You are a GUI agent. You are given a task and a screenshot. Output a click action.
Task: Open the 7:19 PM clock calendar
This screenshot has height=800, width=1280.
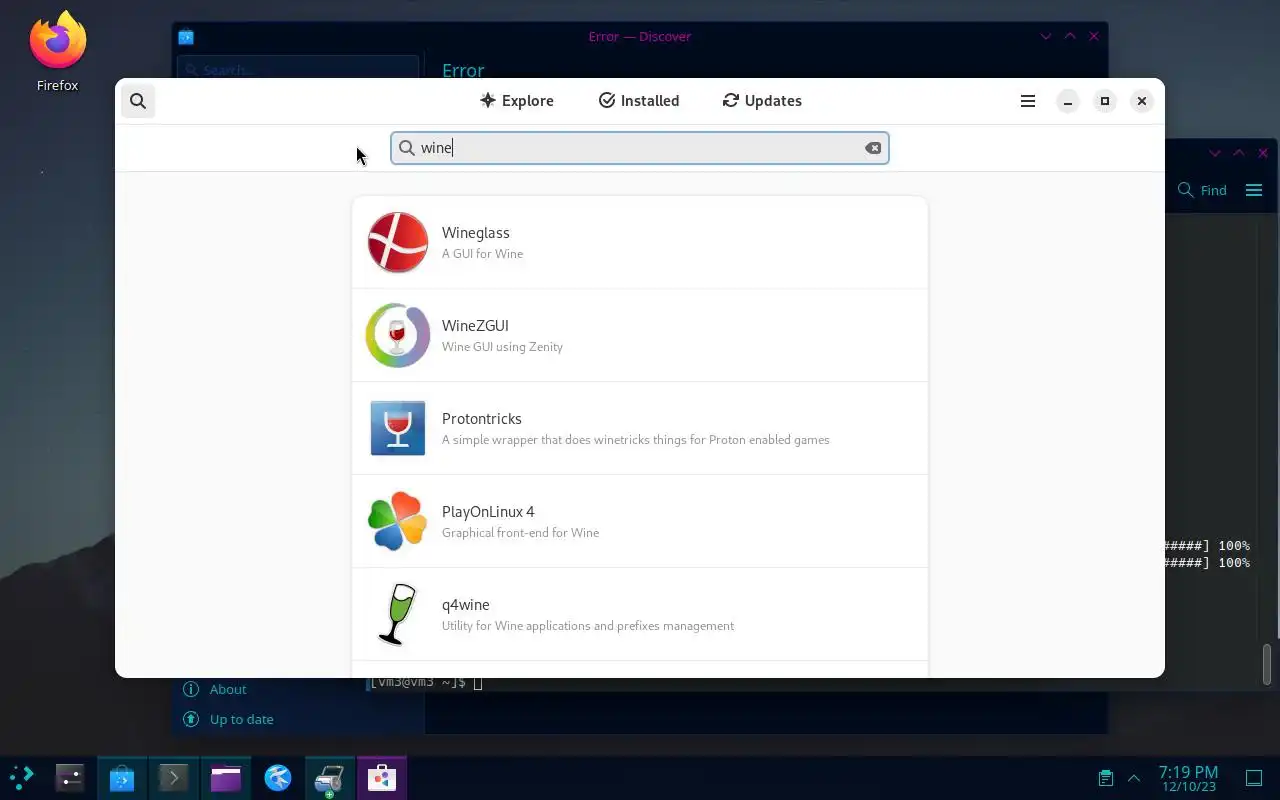tap(1188, 778)
